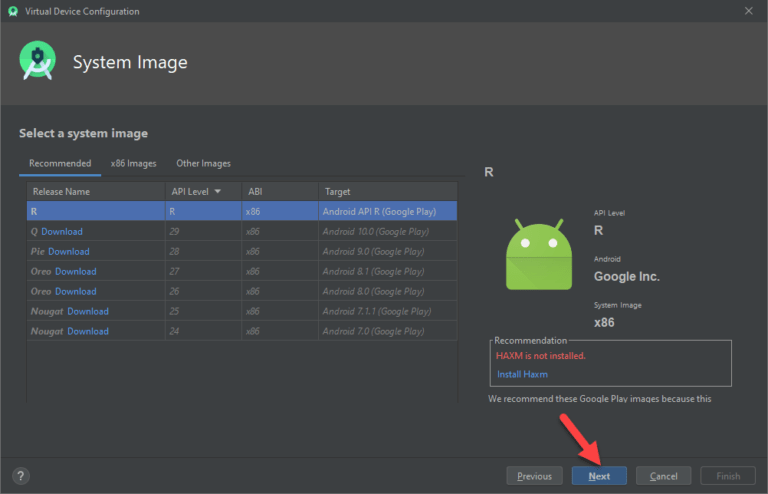Click API level 25 cell
This screenshot has width=768, height=494.
(203, 311)
